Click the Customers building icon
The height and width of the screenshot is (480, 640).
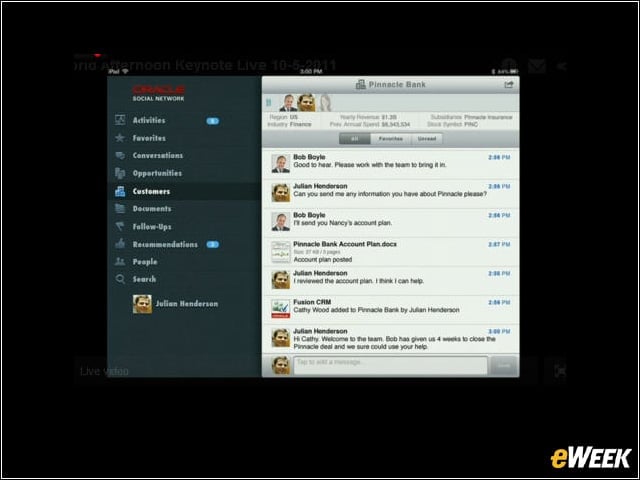(x=120, y=191)
